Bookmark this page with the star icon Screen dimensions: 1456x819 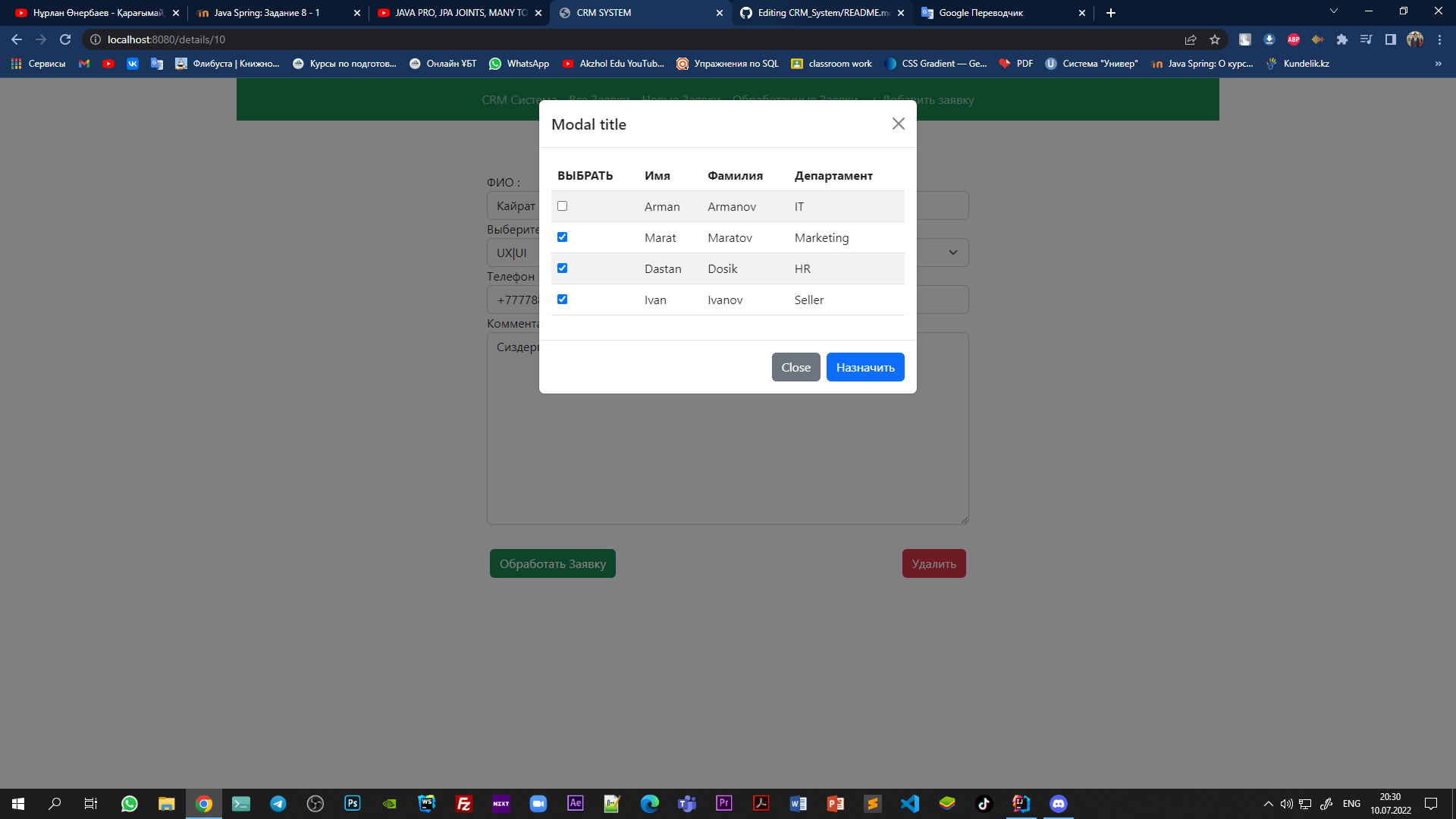1215,39
